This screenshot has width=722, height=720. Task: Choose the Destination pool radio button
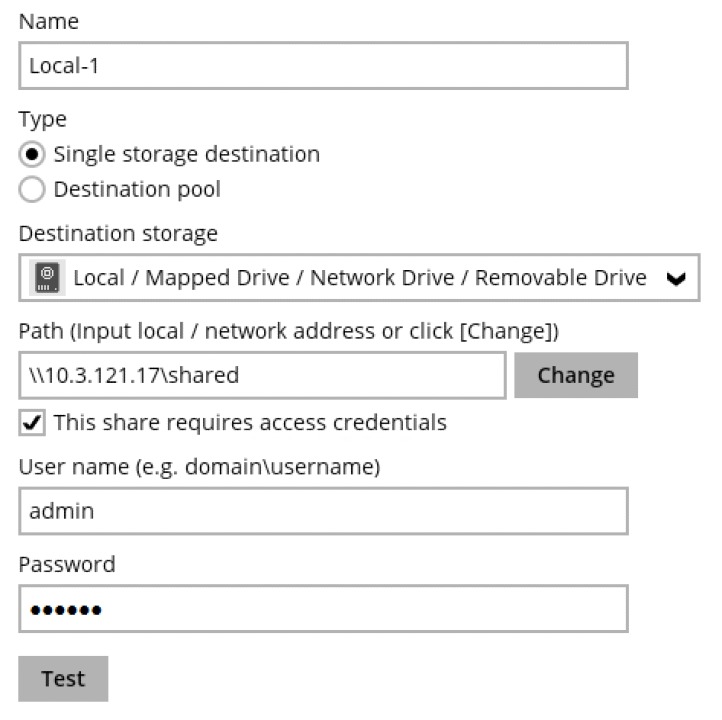33,190
